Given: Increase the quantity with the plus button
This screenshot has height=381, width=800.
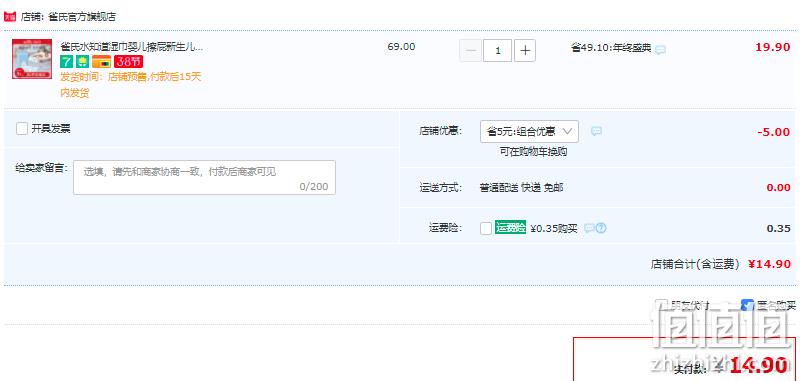Looking at the screenshot, I should point(525,50).
